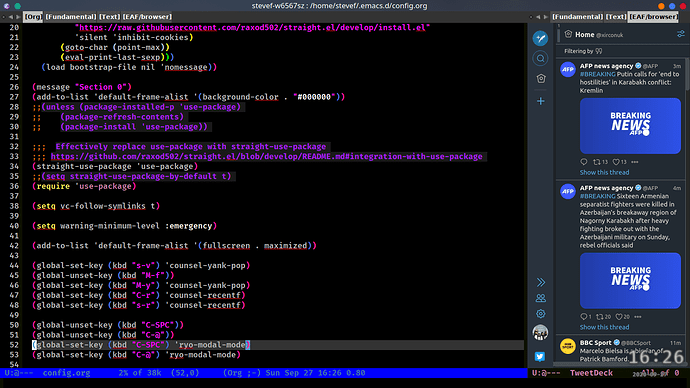Select the [EAF/browser] tab in left window
This screenshot has height=388, width=690.
[147, 17]
